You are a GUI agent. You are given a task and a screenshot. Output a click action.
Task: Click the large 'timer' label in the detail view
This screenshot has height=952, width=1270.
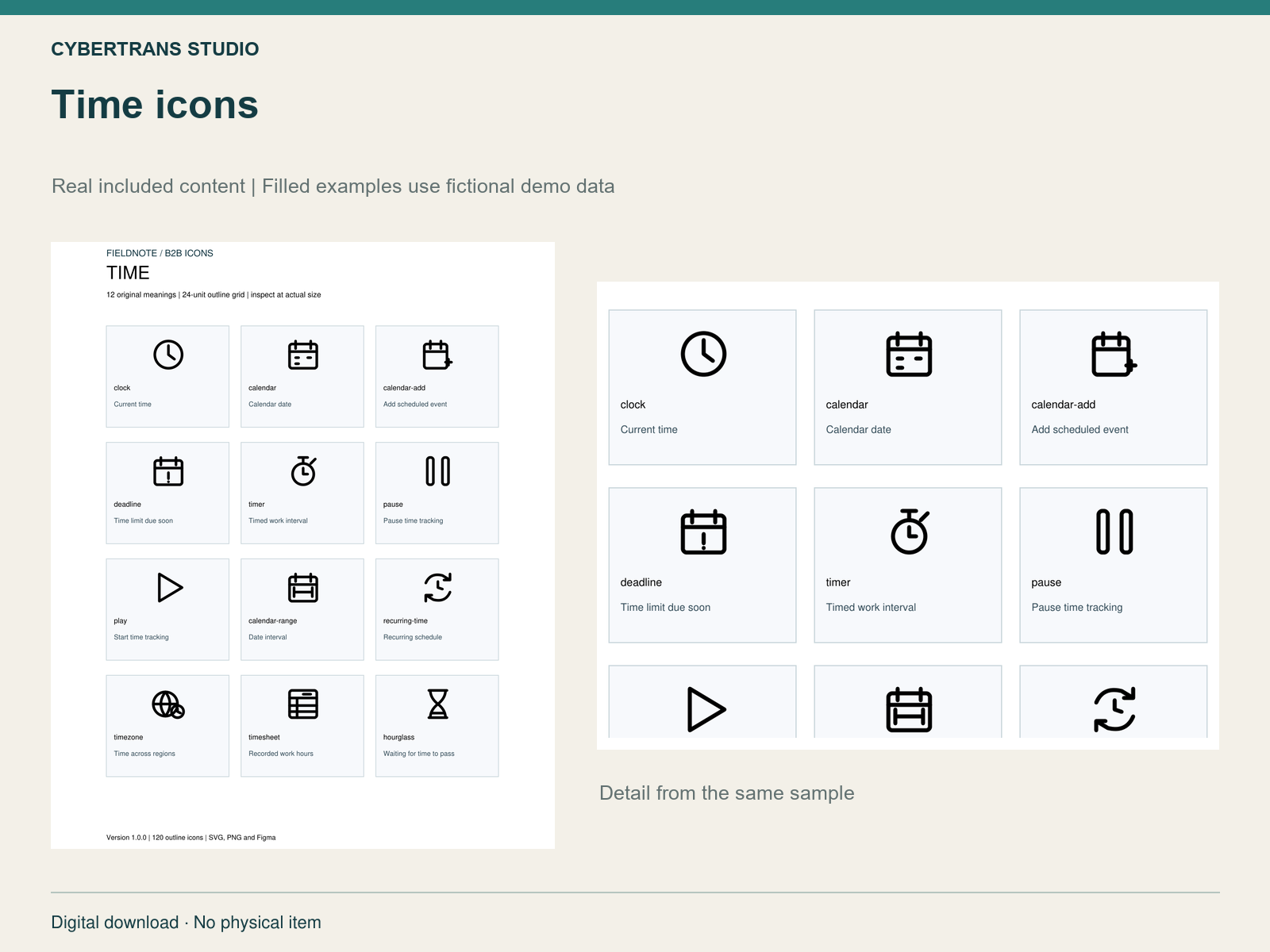(x=838, y=582)
